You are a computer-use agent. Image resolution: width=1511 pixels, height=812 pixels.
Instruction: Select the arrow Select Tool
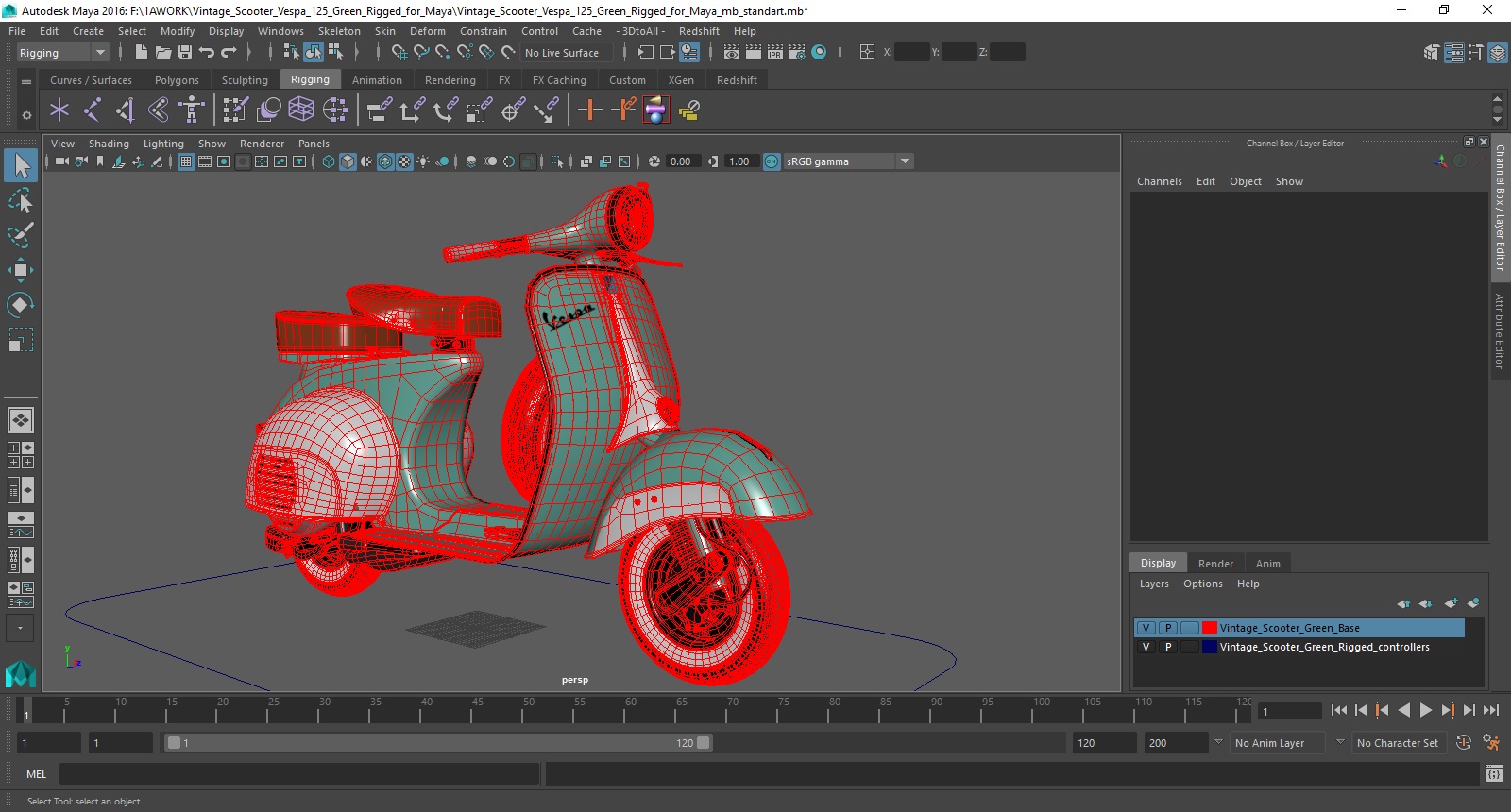click(21, 166)
